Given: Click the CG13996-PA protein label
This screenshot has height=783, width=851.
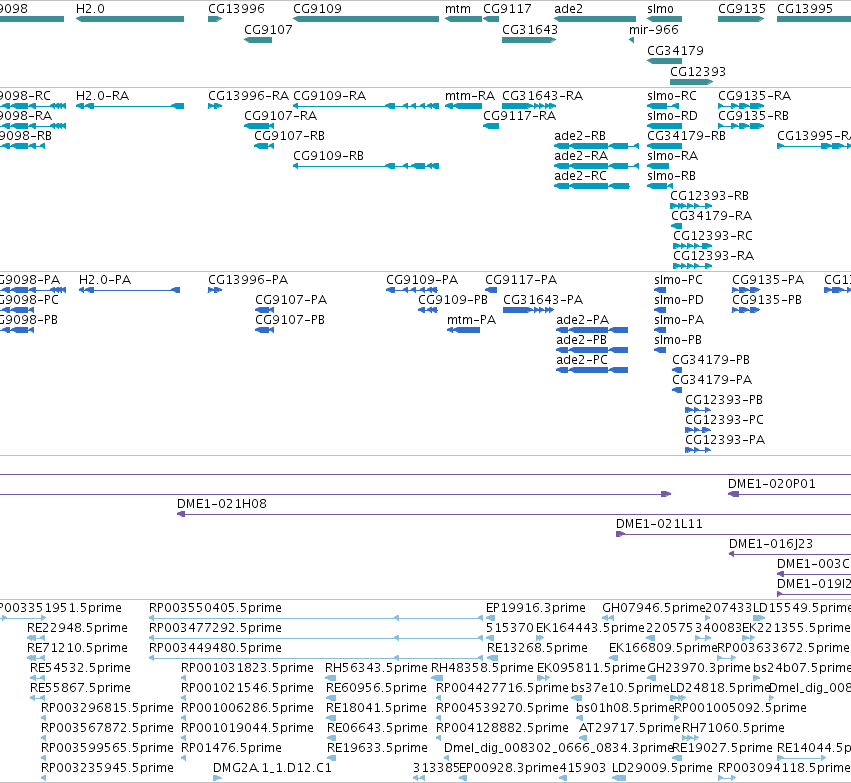Looking at the screenshot, I should pos(248,280).
